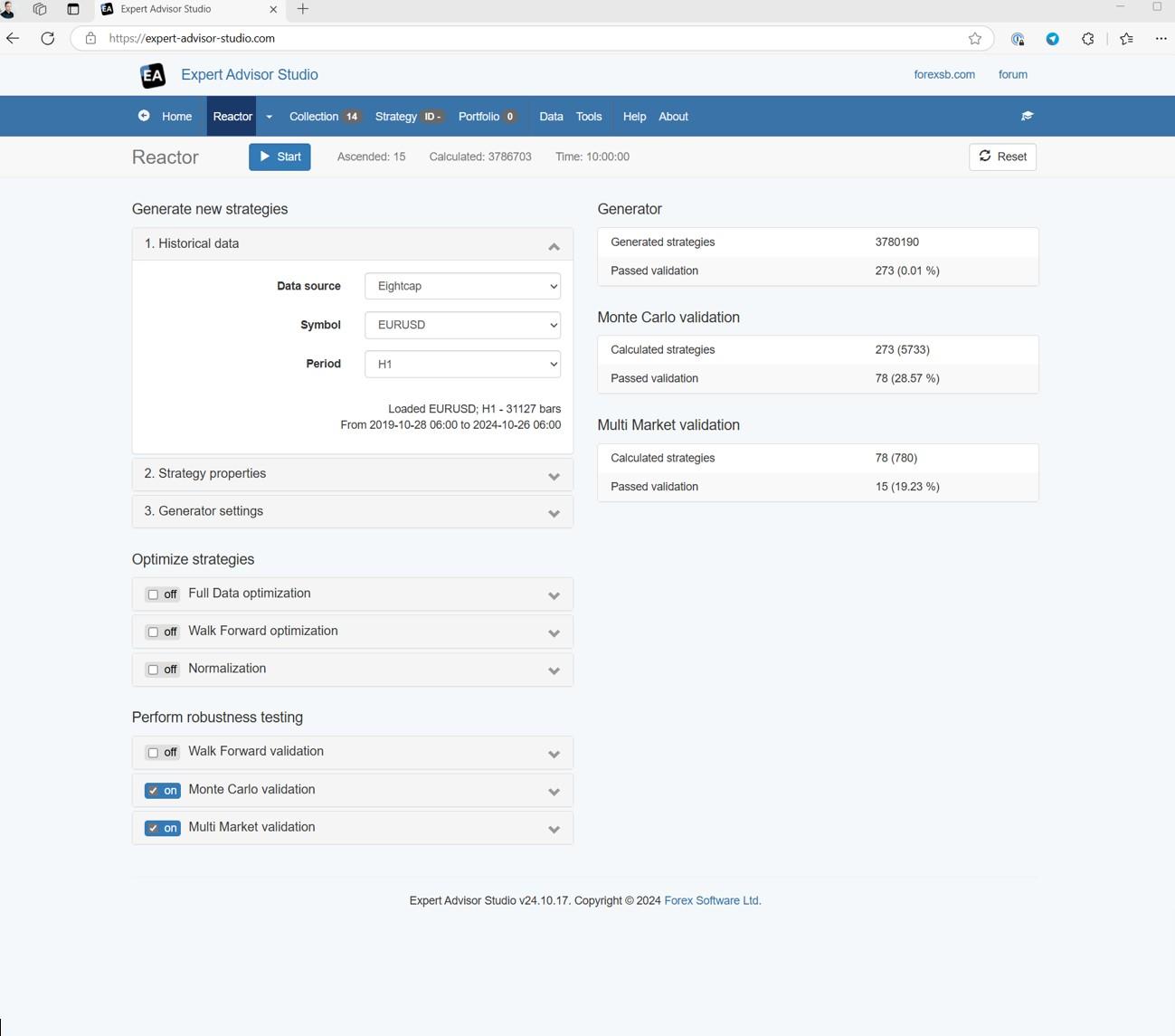Close the Expert Advisor Studio tab
1175x1036 pixels.
coord(273,9)
